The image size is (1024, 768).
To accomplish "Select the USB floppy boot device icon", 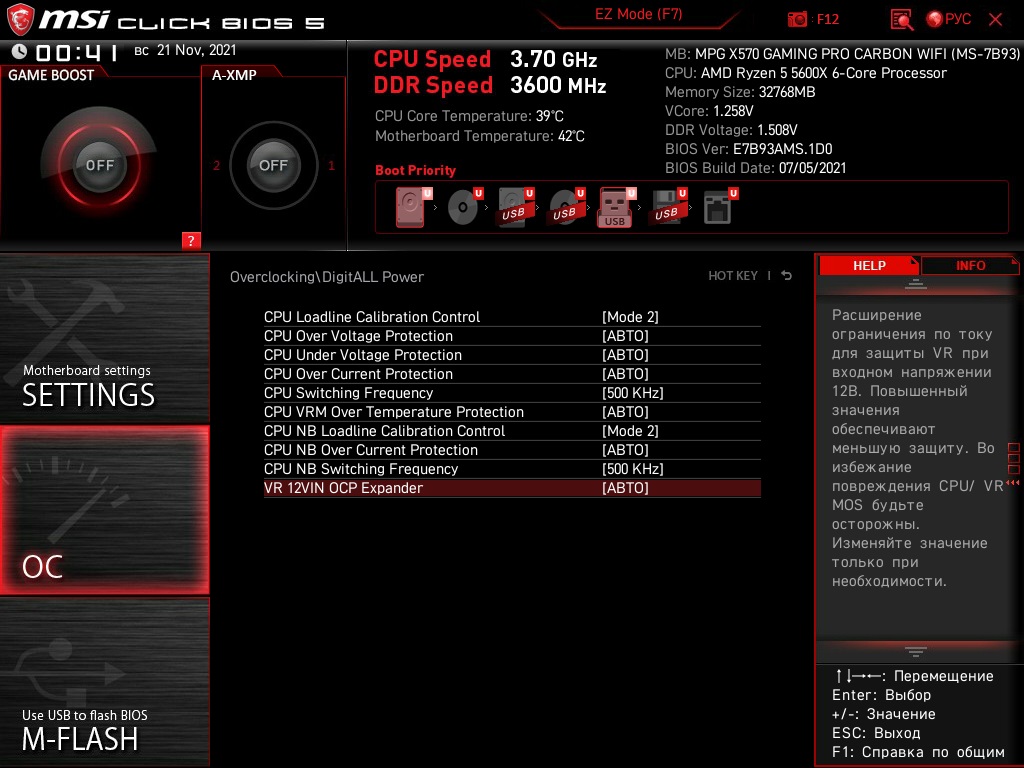I will [667, 206].
